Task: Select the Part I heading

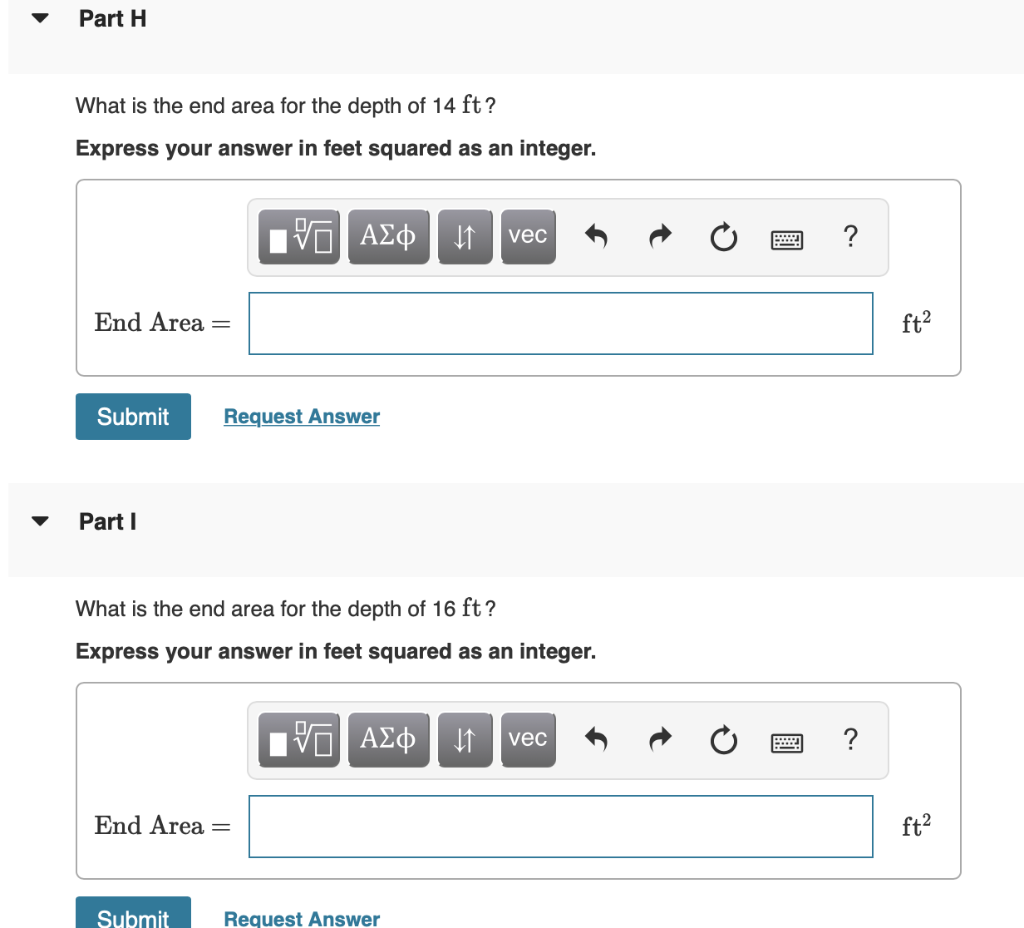Action: 108,520
